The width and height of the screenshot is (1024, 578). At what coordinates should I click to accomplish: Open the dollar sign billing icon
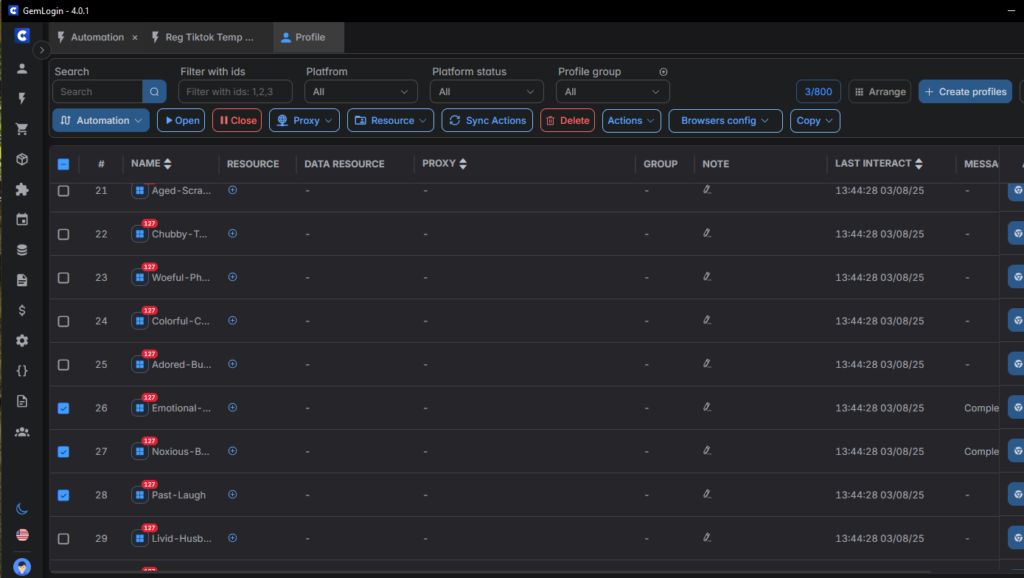coord(22,310)
